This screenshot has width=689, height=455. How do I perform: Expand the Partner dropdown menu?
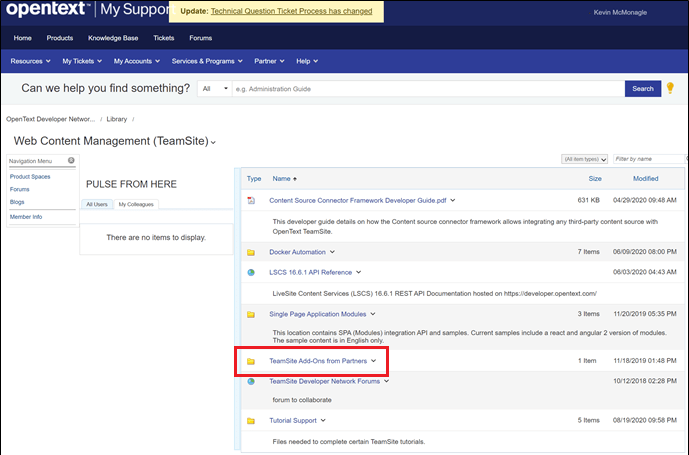pyautogui.click(x=269, y=61)
